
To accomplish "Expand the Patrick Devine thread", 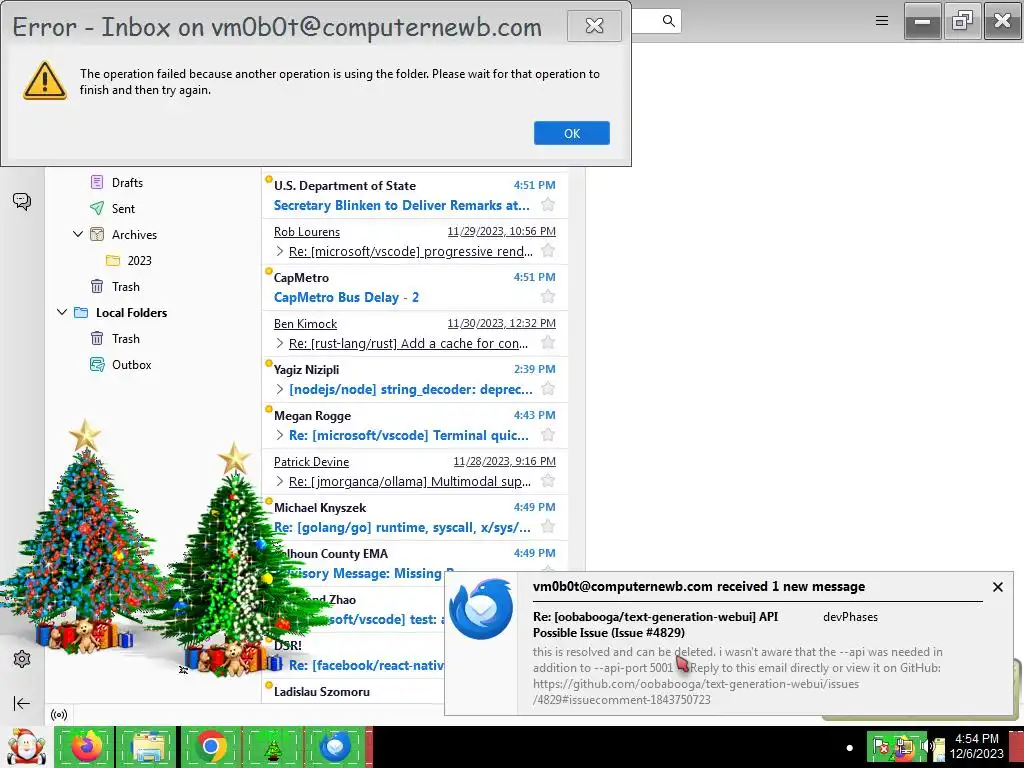I will (x=280, y=481).
